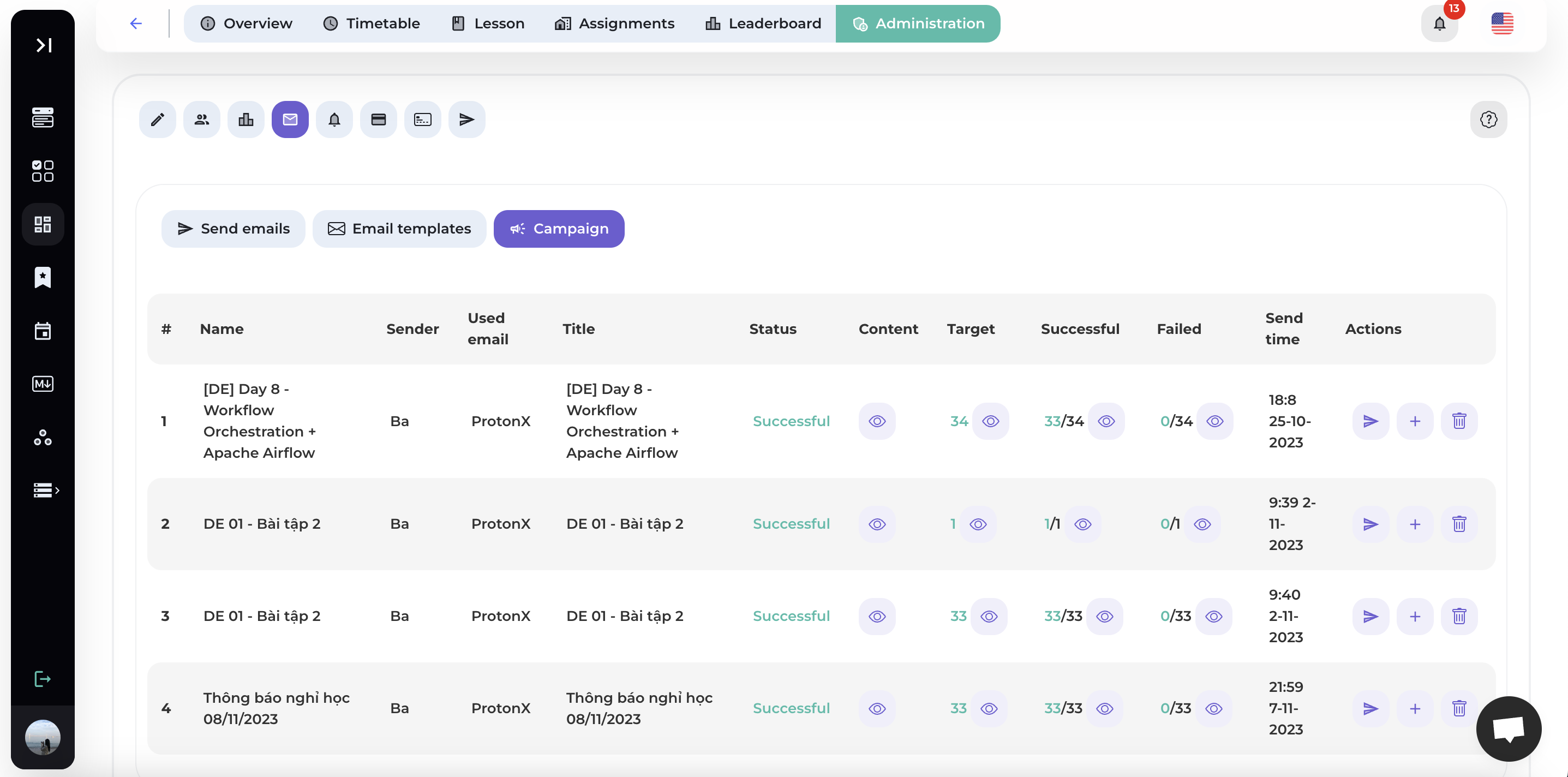Open Email templates section

click(x=399, y=229)
